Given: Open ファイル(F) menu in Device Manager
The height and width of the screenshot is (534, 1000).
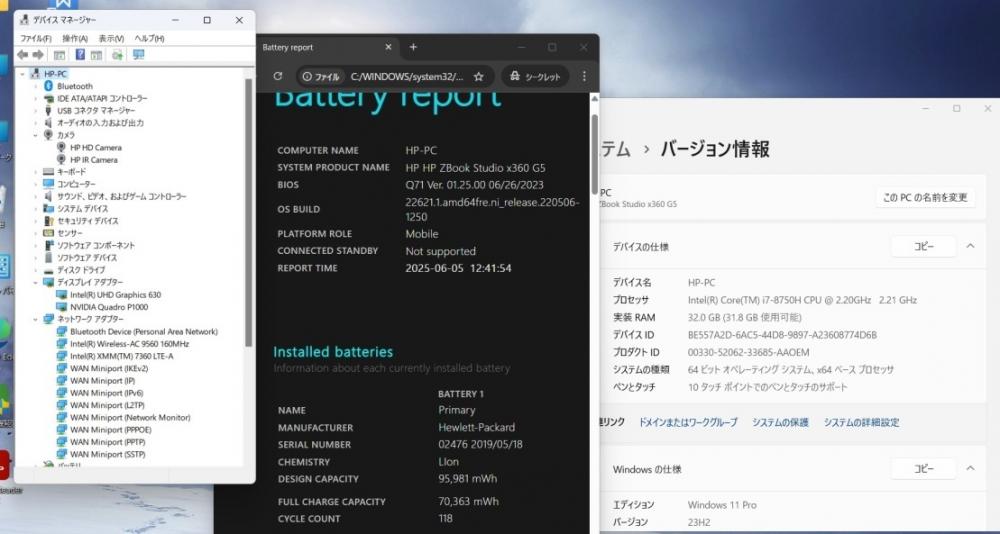Looking at the screenshot, I should point(36,38).
